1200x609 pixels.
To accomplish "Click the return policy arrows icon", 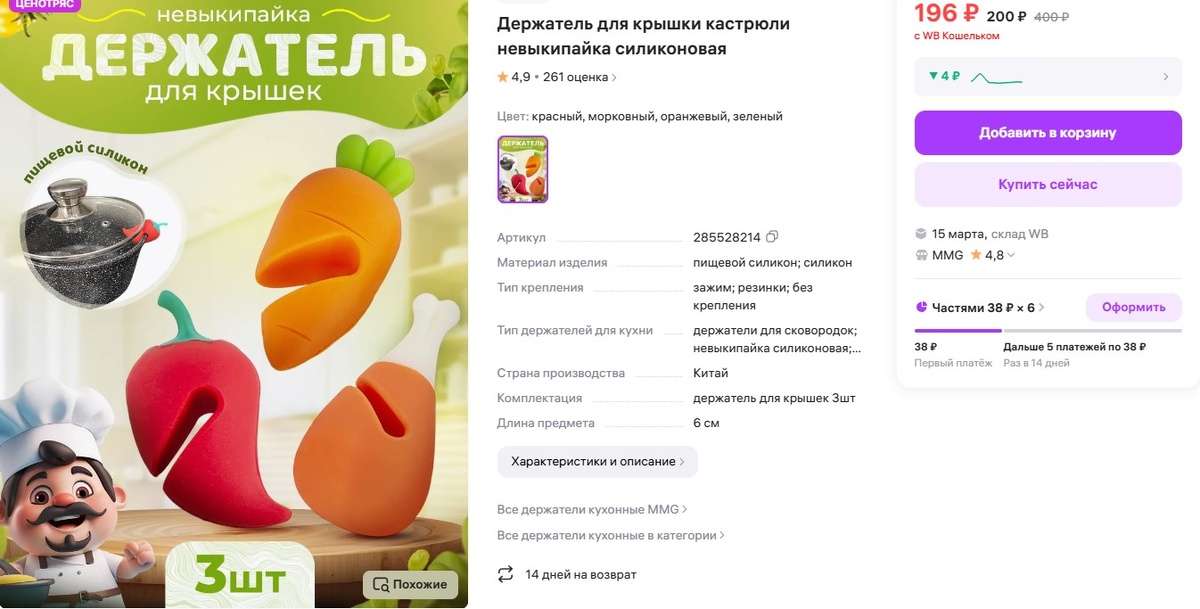I will [506, 574].
